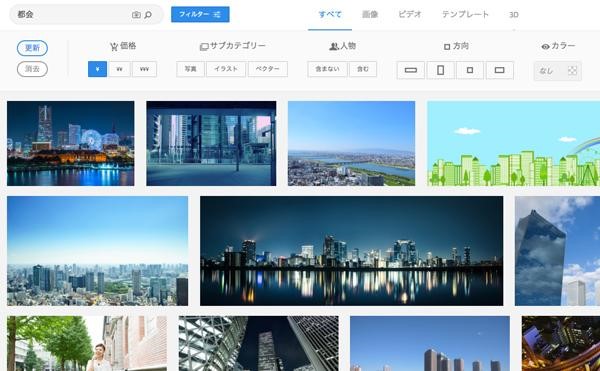Switch to the テンプレート tab
Screen dimensions: 600x371
pyautogui.click(x=465, y=15)
